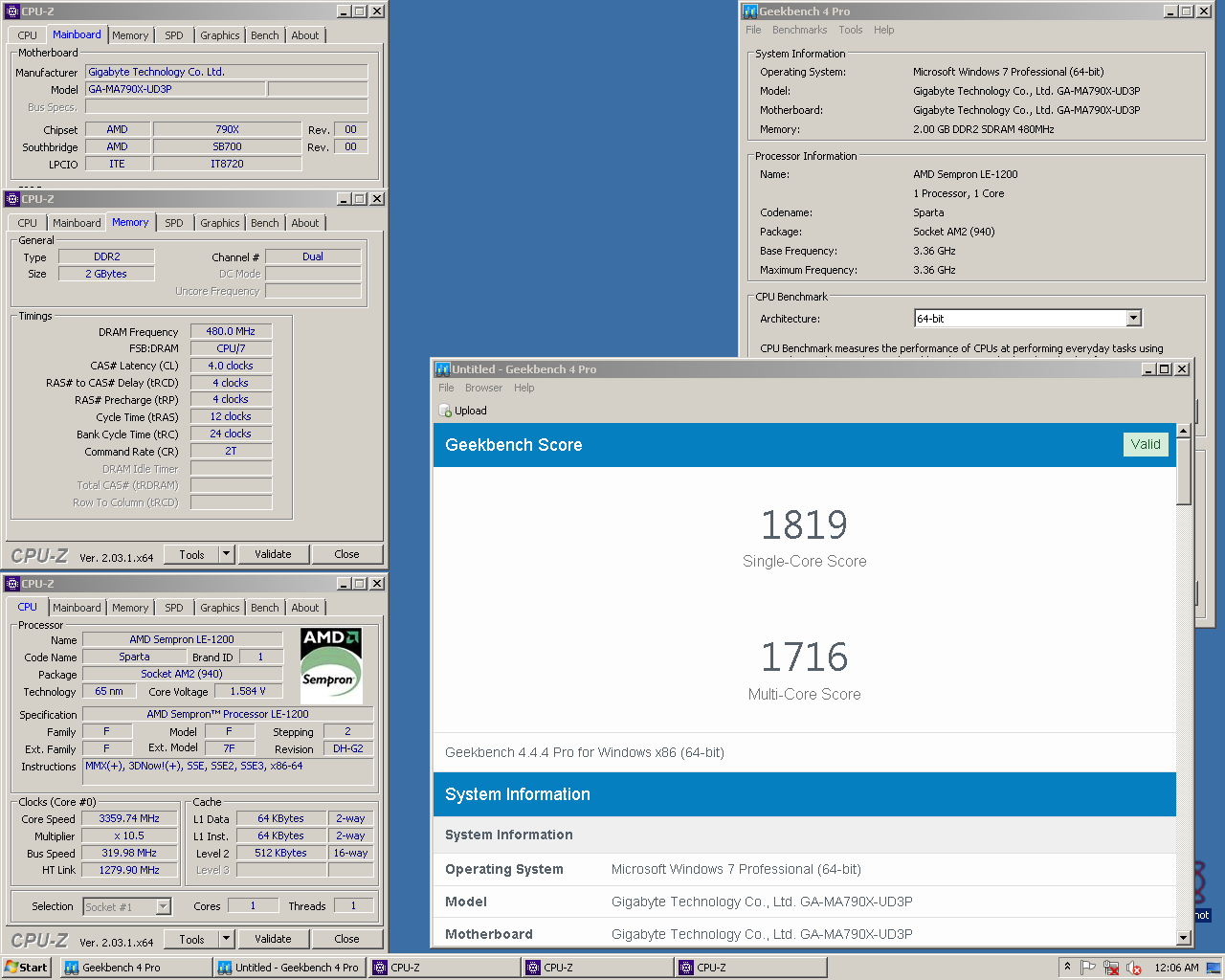Select About tab in top CPU-Z window

pos(305,35)
